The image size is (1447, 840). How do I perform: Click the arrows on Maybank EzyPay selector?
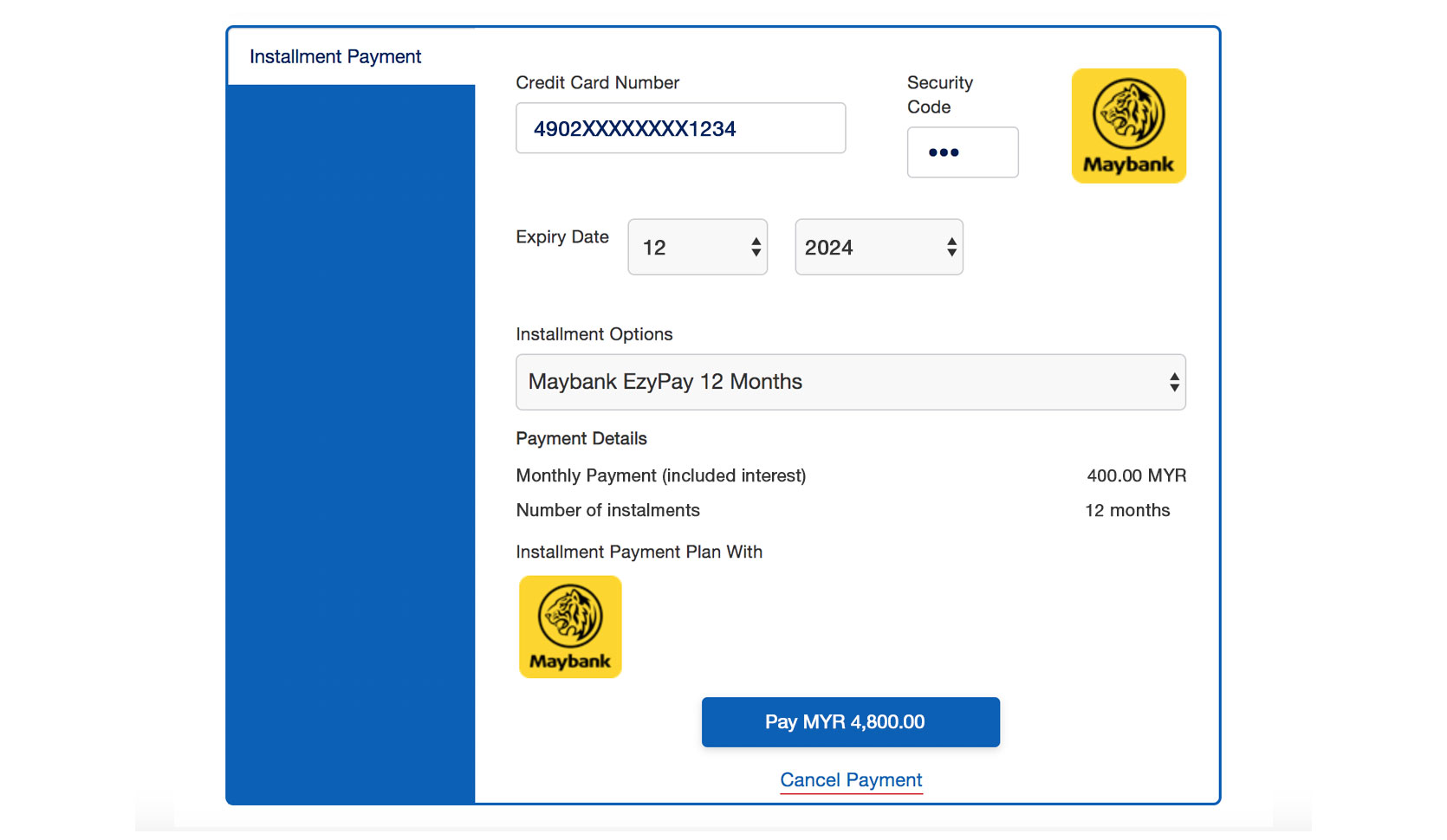pos(1174,382)
